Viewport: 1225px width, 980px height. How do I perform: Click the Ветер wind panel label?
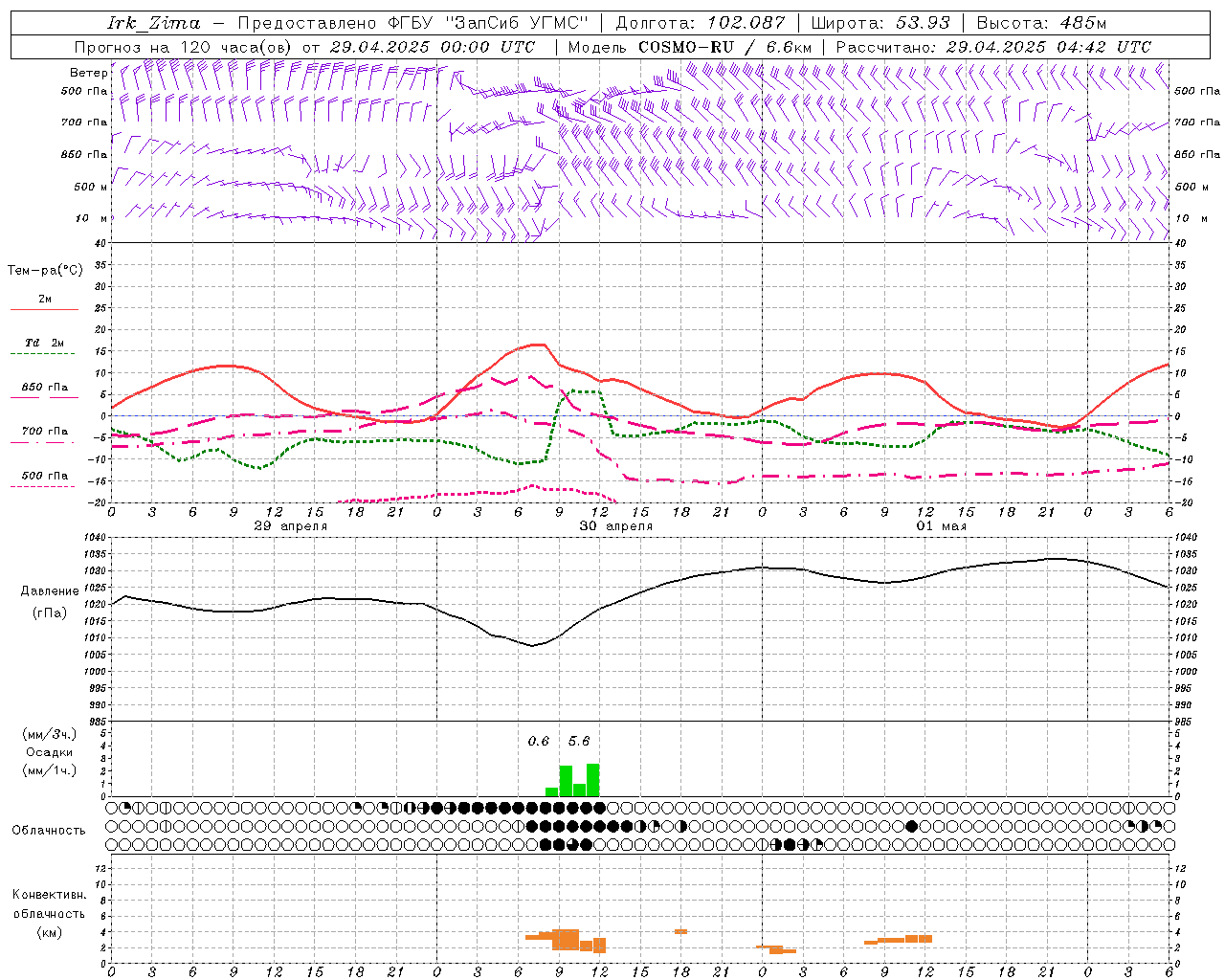tap(88, 73)
